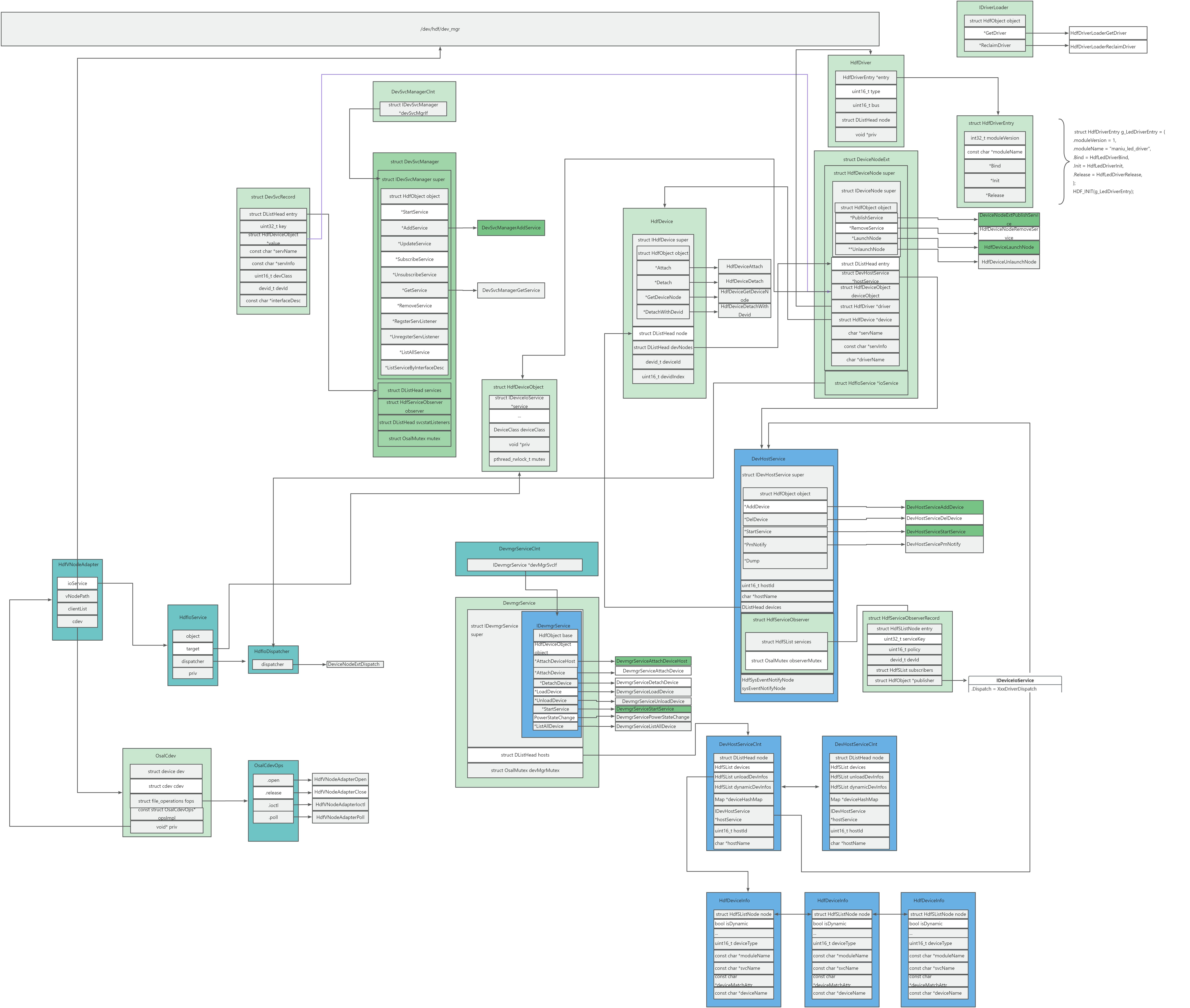Click the *Release field in HdfDriverEntry
This screenshot has width=1190, height=1008.
click(995, 195)
